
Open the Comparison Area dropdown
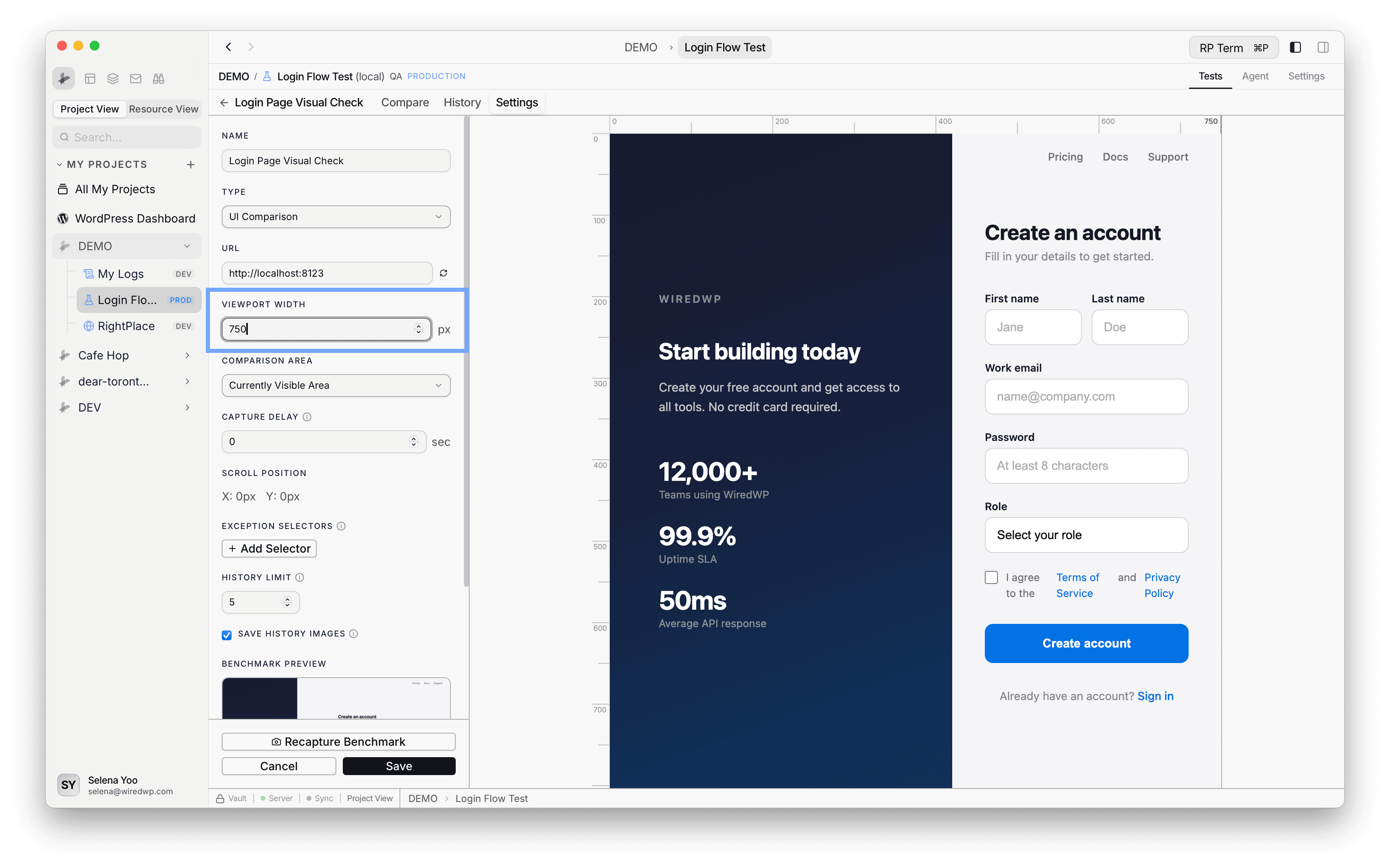click(x=336, y=386)
